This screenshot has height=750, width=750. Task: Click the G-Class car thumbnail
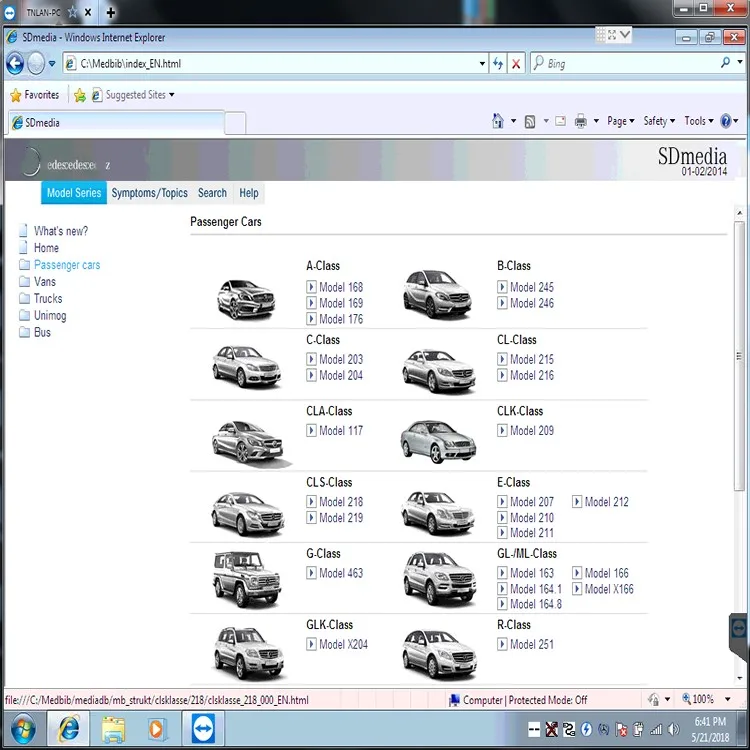coord(247,579)
